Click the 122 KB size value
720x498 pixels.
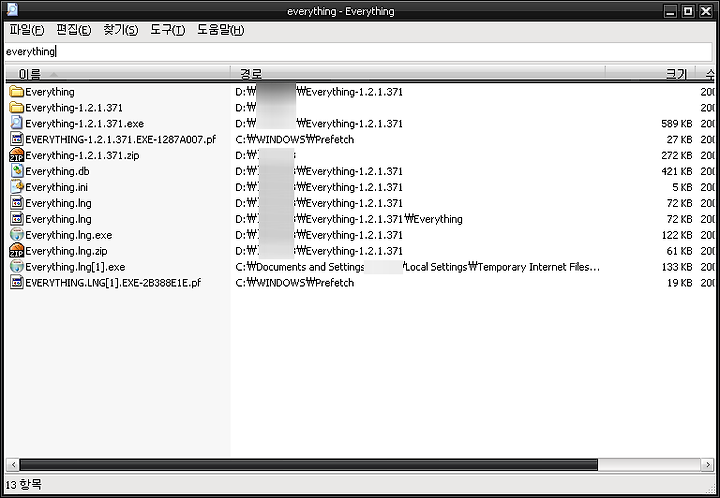[676, 235]
